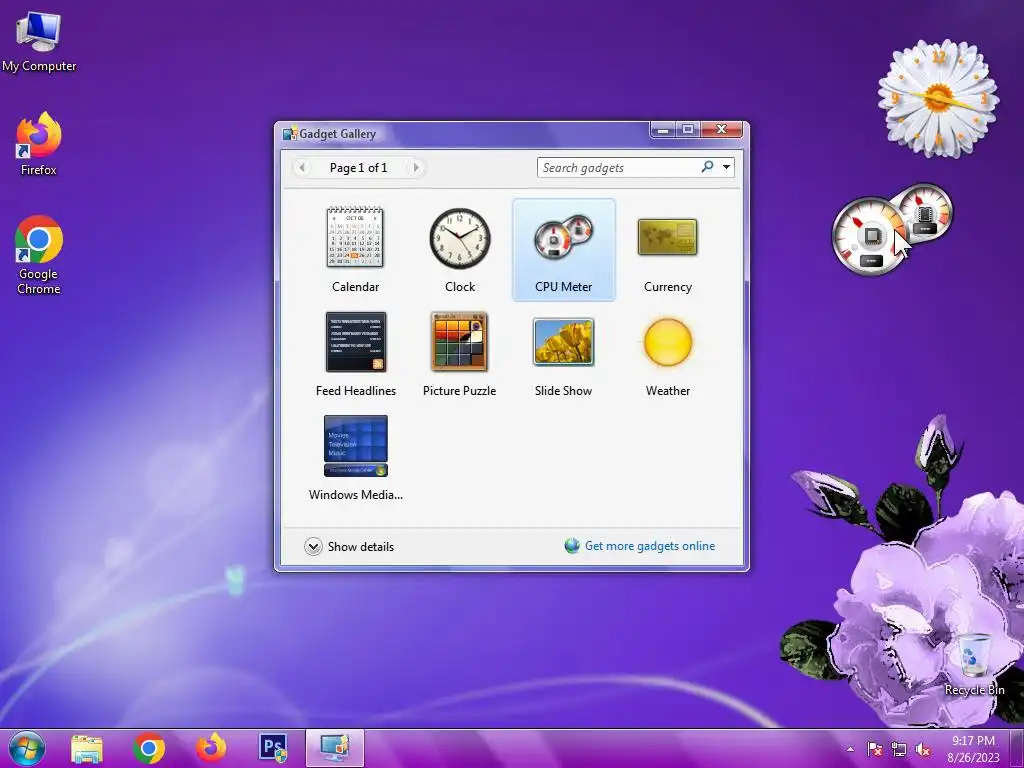Select the Firefox desktop shortcut

[x=39, y=144]
